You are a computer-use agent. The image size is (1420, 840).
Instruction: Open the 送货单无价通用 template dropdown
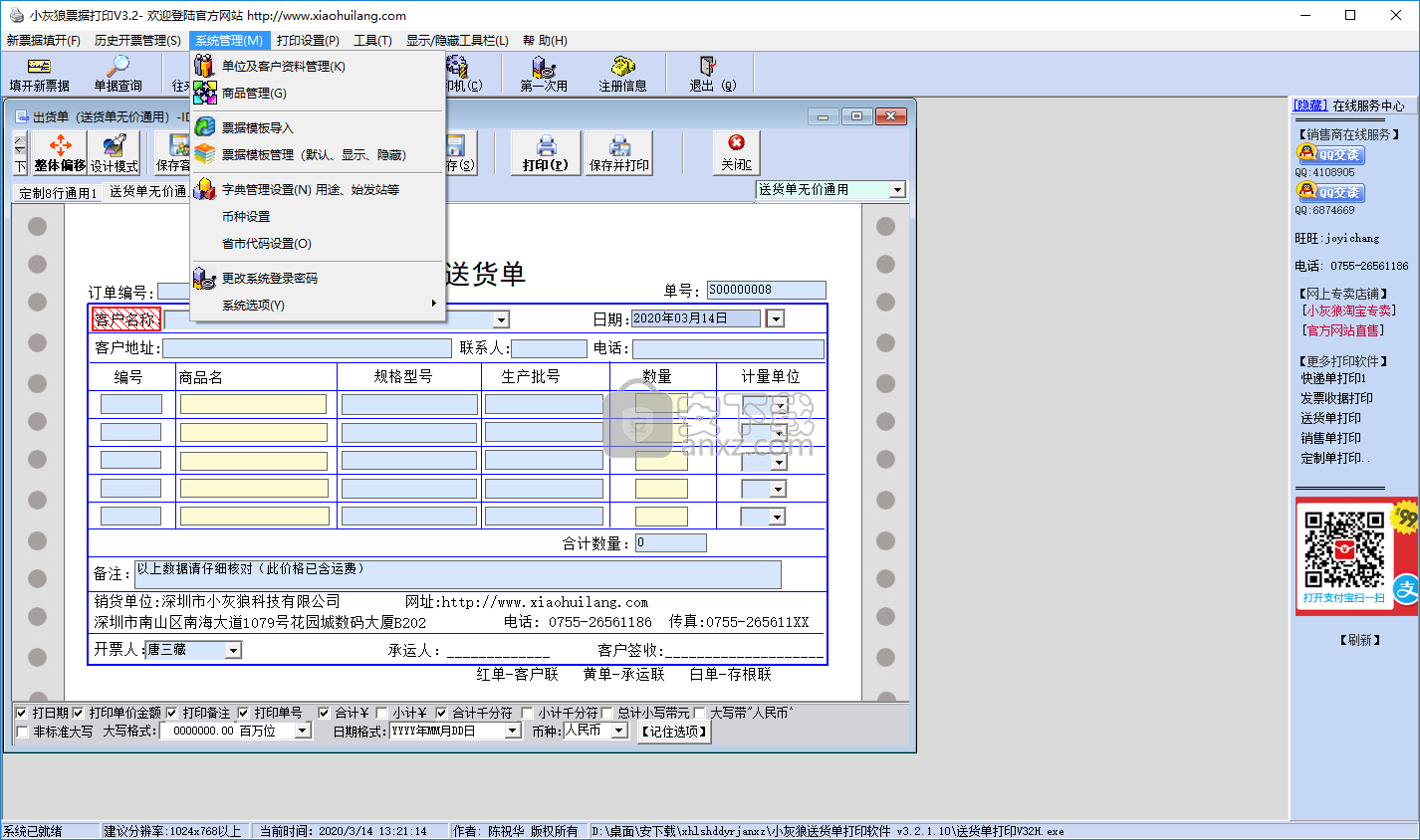tap(897, 189)
